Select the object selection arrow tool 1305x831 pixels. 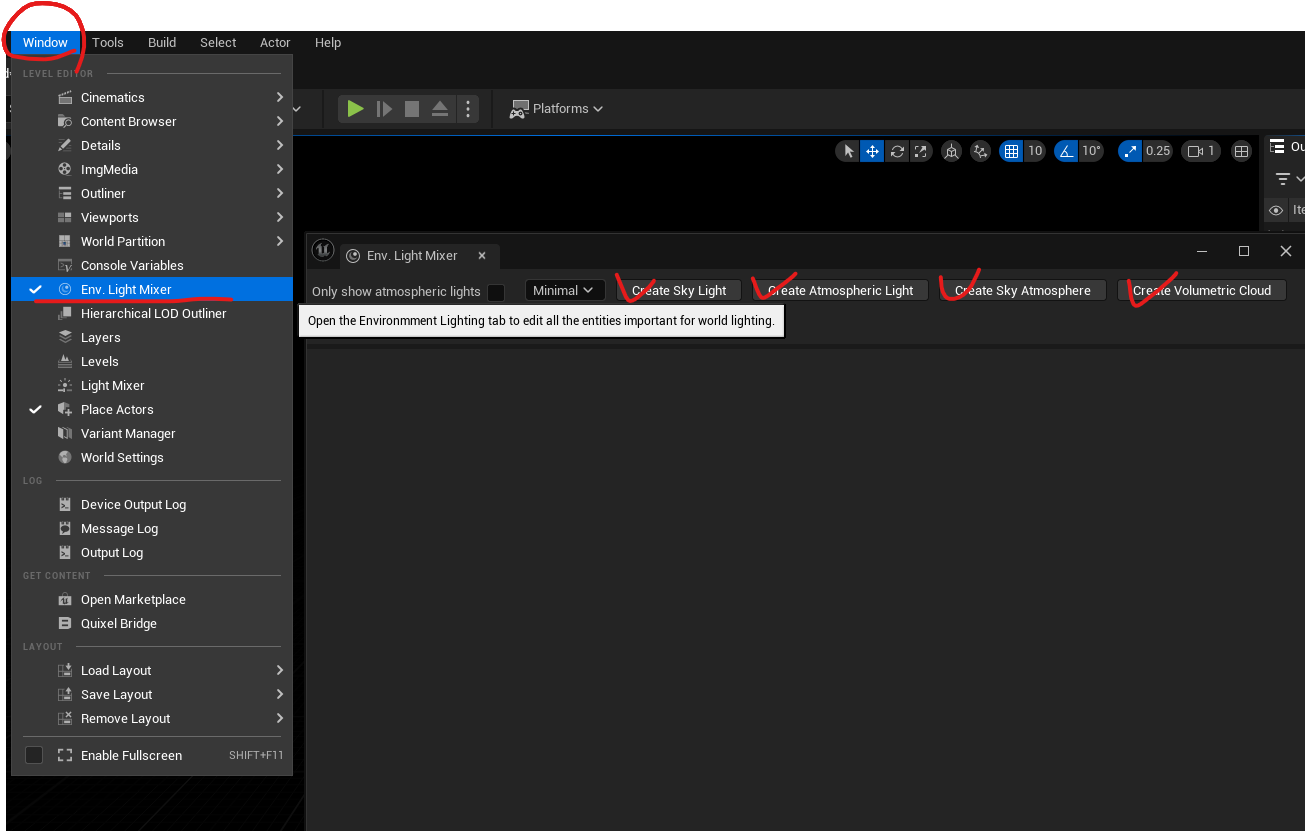click(x=849, y=151)
